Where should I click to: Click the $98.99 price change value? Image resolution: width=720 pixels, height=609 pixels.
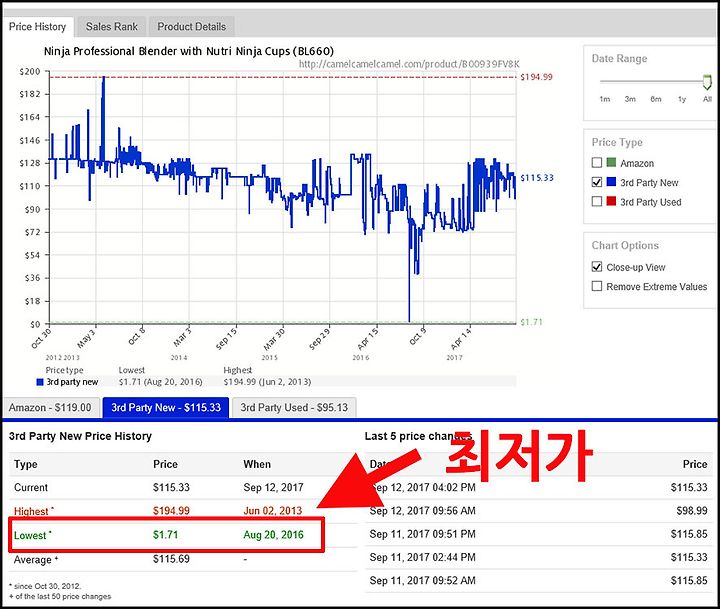(692, 511)
